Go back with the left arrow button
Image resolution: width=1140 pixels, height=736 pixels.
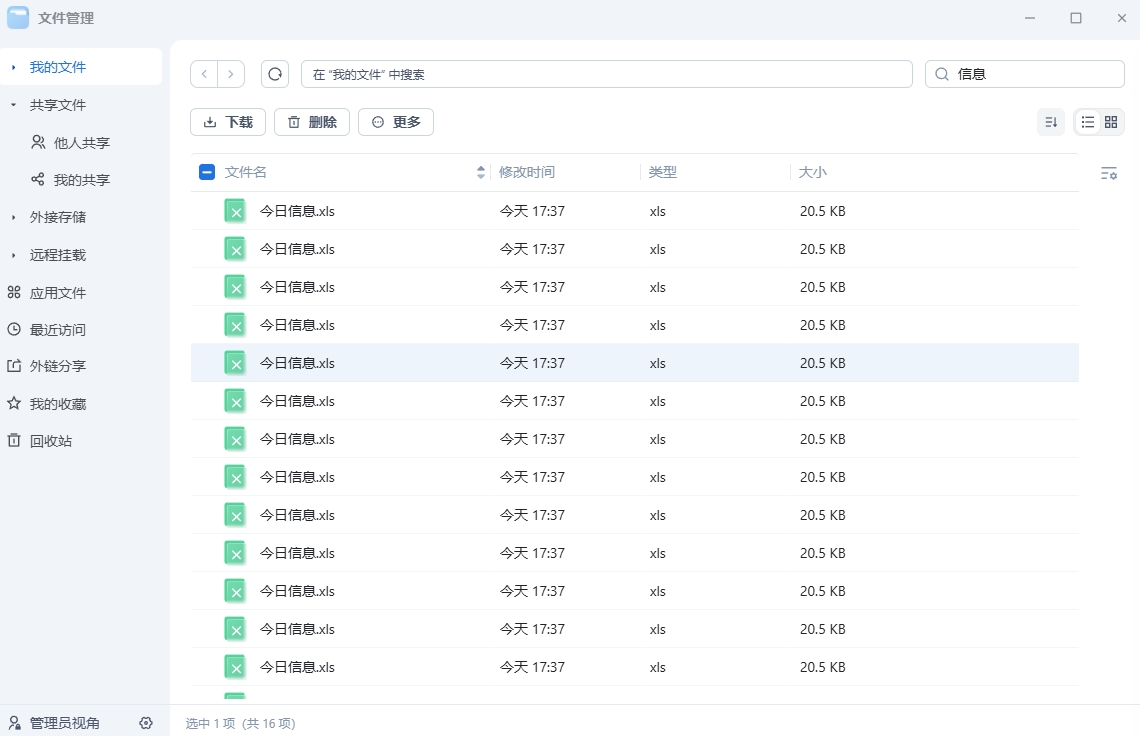coord(204,74)
